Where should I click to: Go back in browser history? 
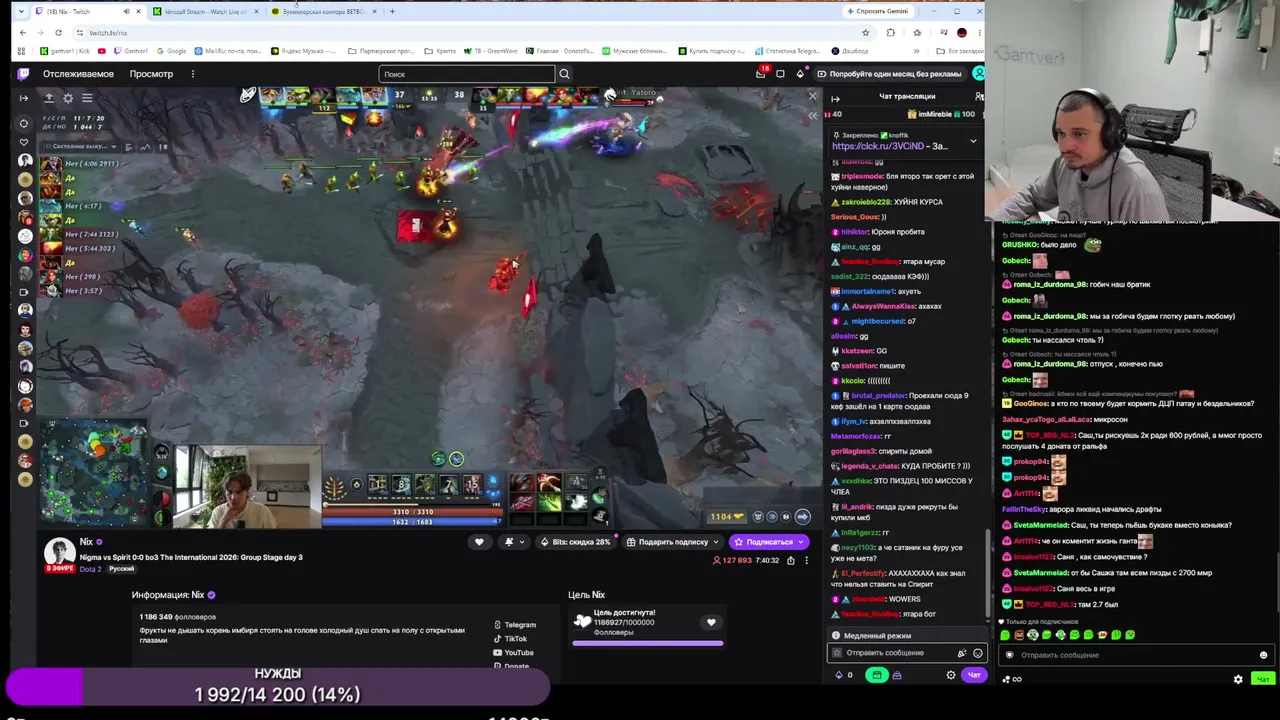[23, 32]
